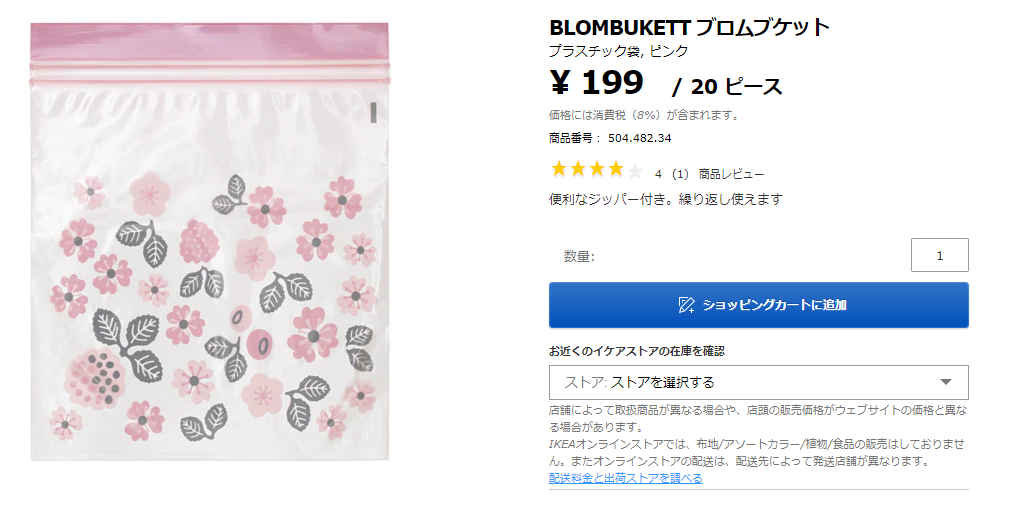Image resolution: width=1033 pixels, height=523 pixels.
Task: Click the ¥ 199 price
Action: (x=597, y=83)
